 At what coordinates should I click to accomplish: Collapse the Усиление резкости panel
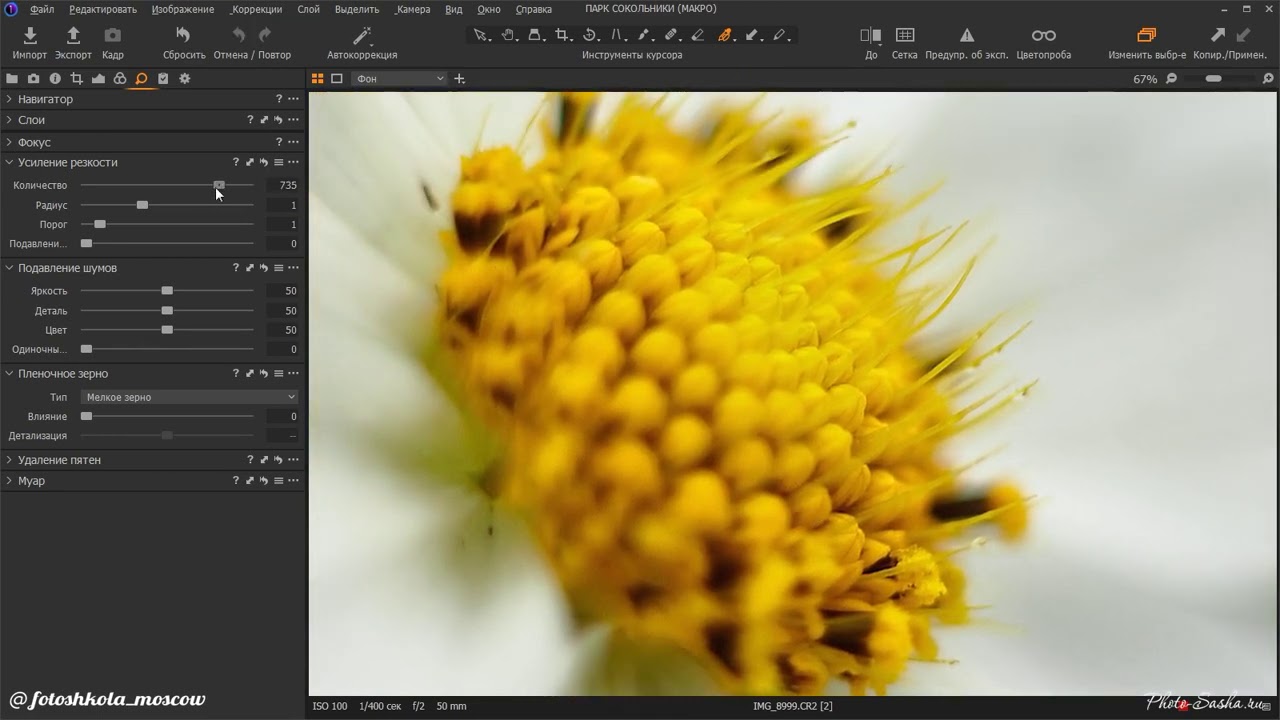click(9, 162)
